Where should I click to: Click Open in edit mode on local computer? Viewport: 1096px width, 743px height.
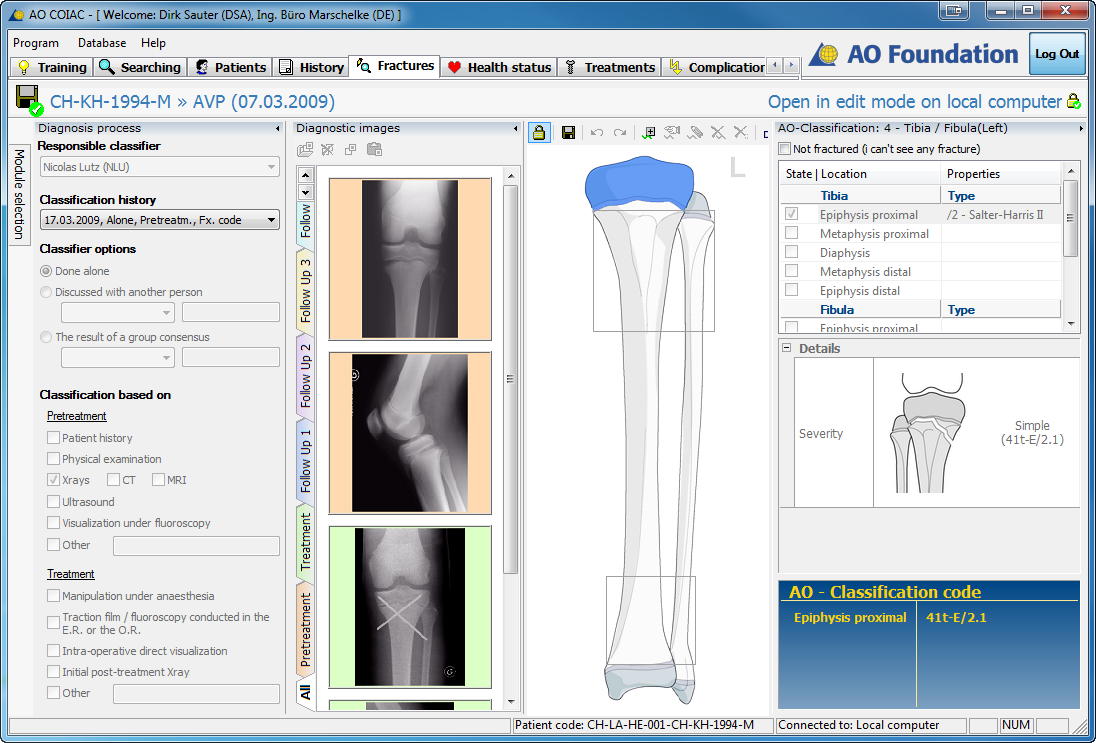pos(914,101)
